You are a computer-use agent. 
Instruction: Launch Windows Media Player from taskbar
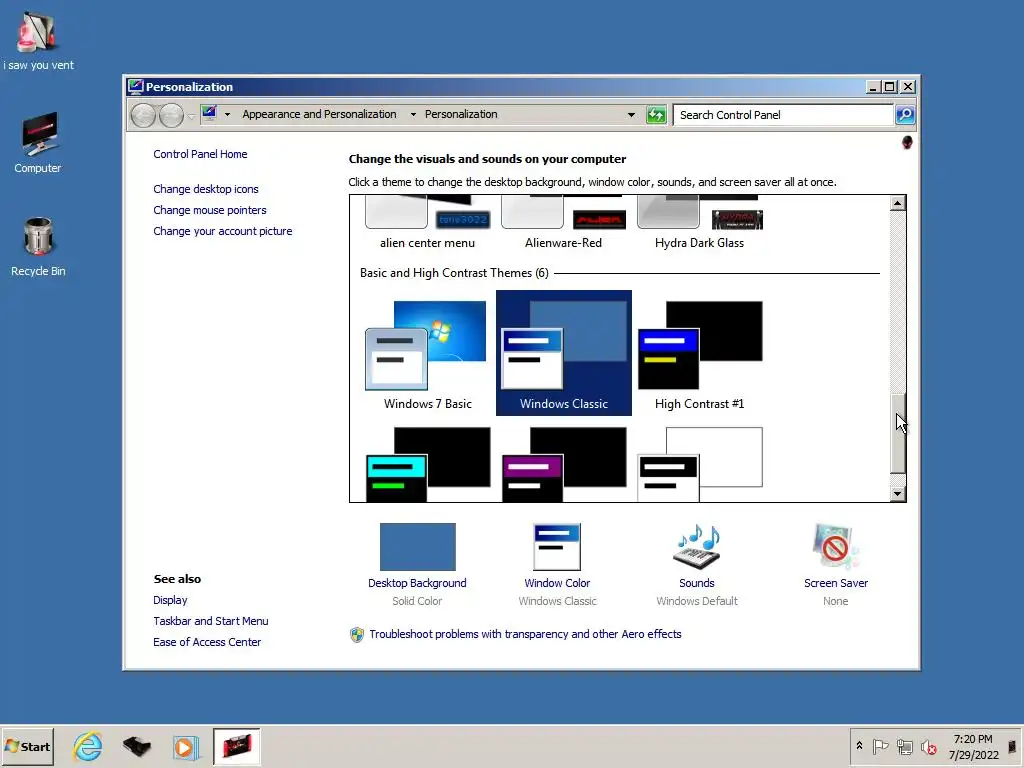185,747
